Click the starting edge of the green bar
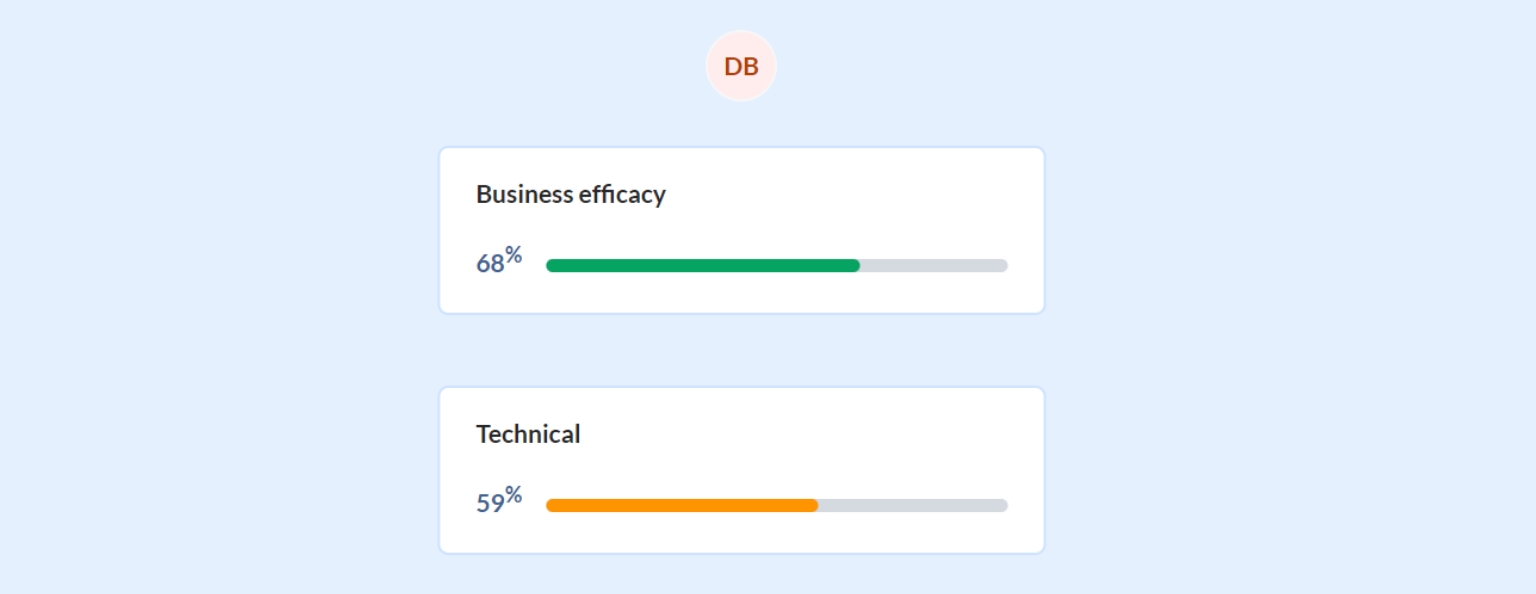Image resolution: width=1536 pixels, height=594 pixels. coord(551,265)
